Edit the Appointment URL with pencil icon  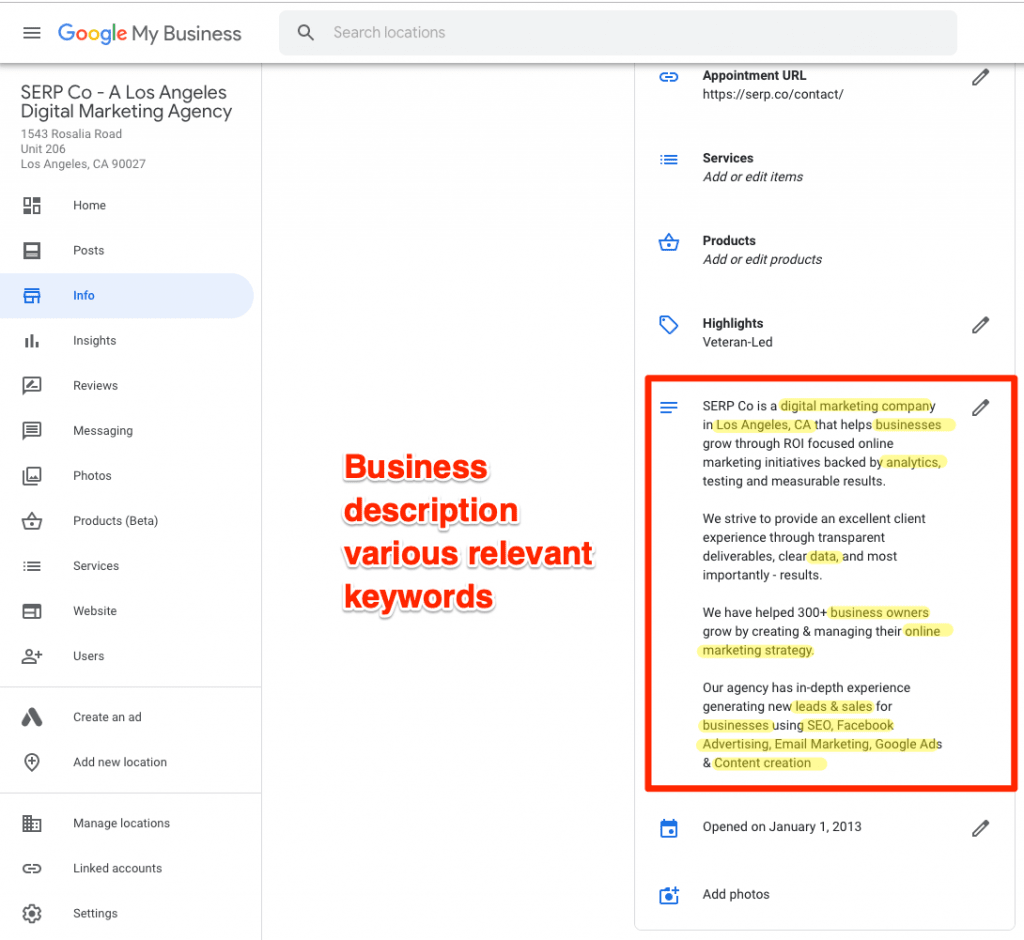tap(980, 77)
